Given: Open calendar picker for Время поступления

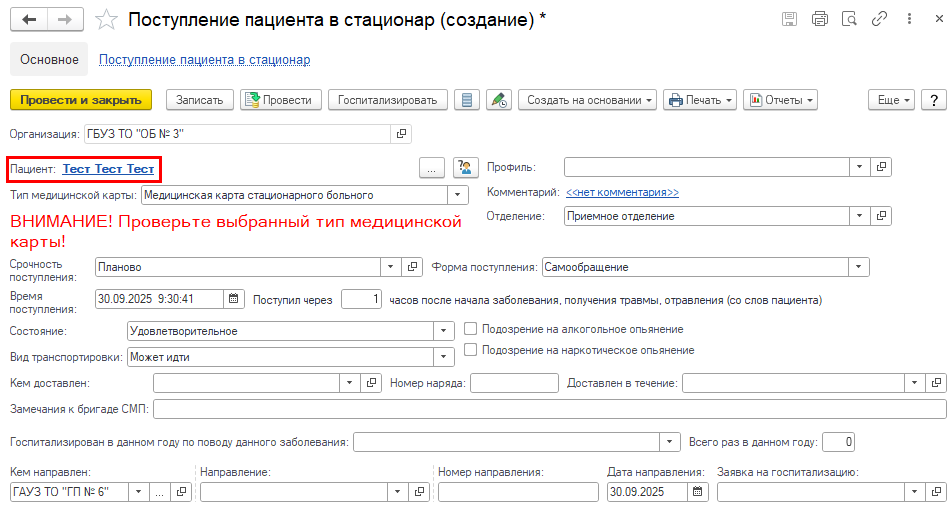Looking at the screenshot, I should coord(234,299).
